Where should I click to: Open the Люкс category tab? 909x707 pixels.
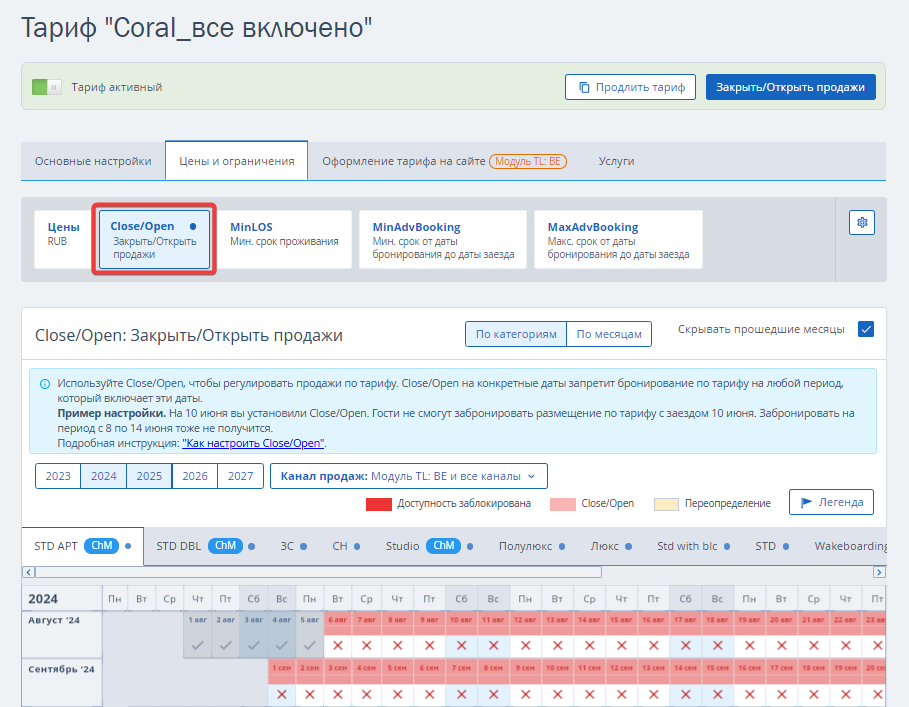pyautogui.click(x=611, y=546)
